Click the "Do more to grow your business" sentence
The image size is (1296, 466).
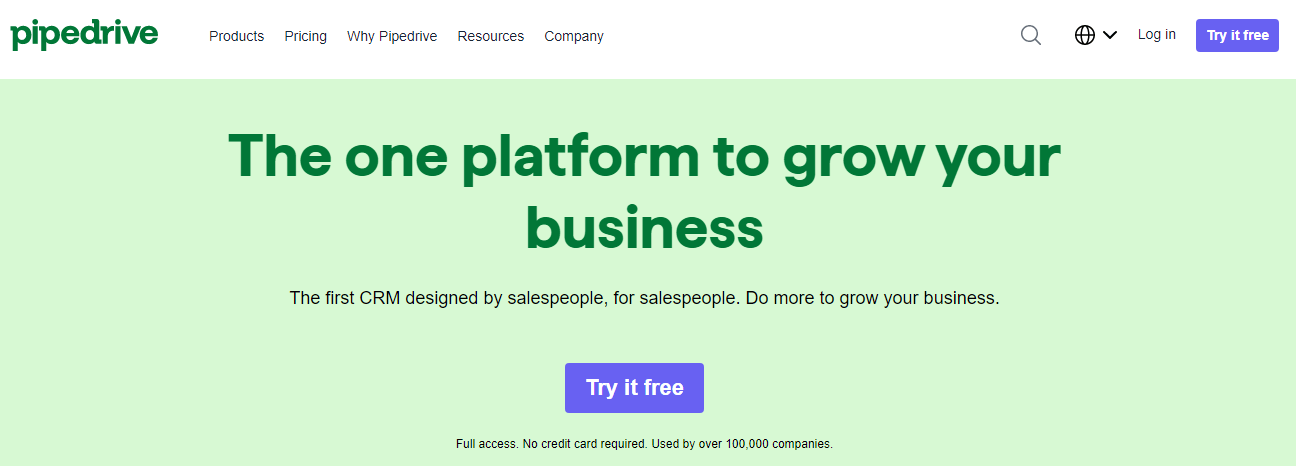873,298
